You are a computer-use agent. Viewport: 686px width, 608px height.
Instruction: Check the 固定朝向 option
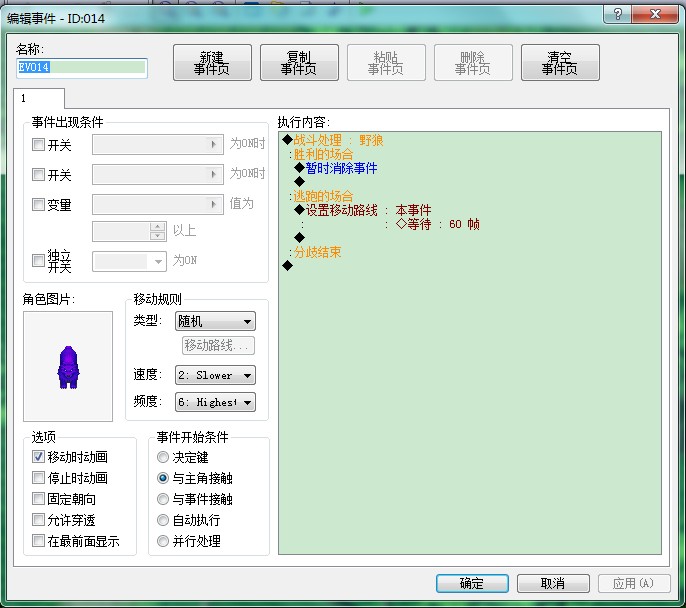point(38,499)
